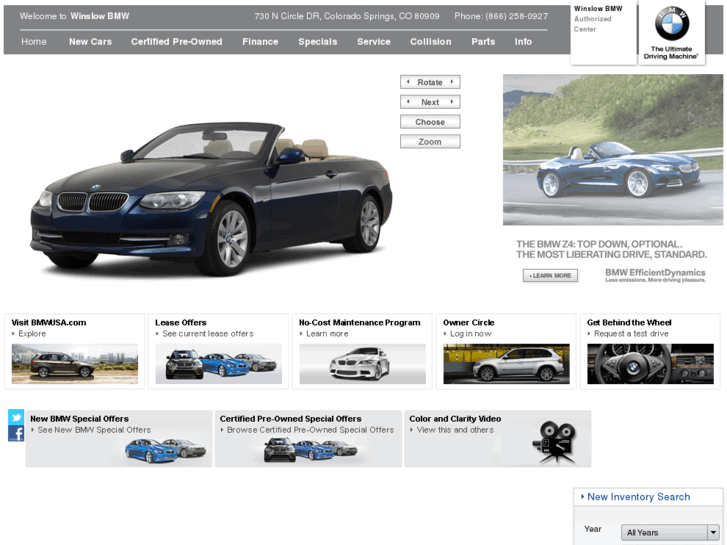The image size is (727, 545).
Task: Click the Visit BMWUSA.com SUV thumbnail
Action: pyautogui.click(x=75, y=364)
